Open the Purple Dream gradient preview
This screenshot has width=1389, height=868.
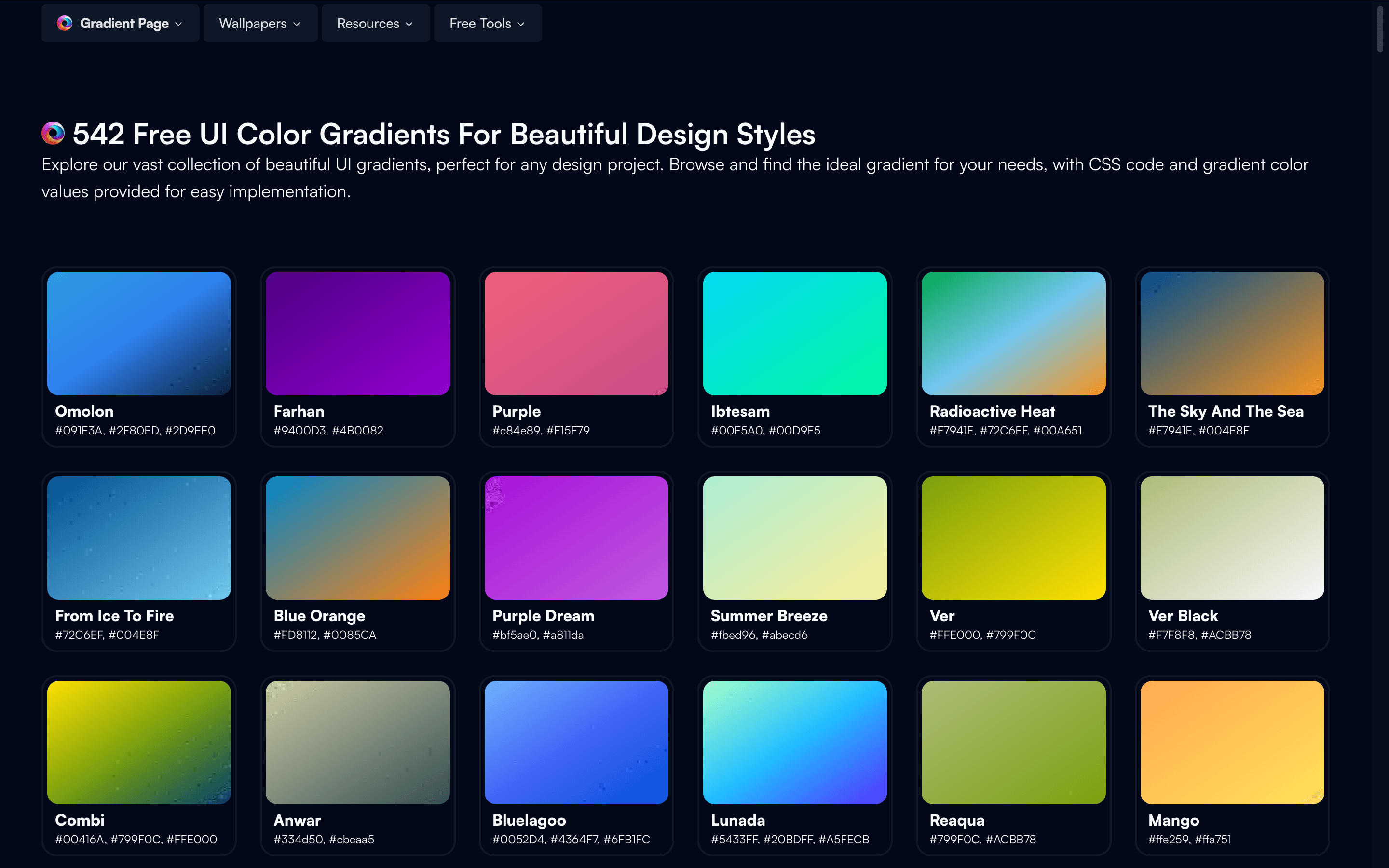pos(576,538)
